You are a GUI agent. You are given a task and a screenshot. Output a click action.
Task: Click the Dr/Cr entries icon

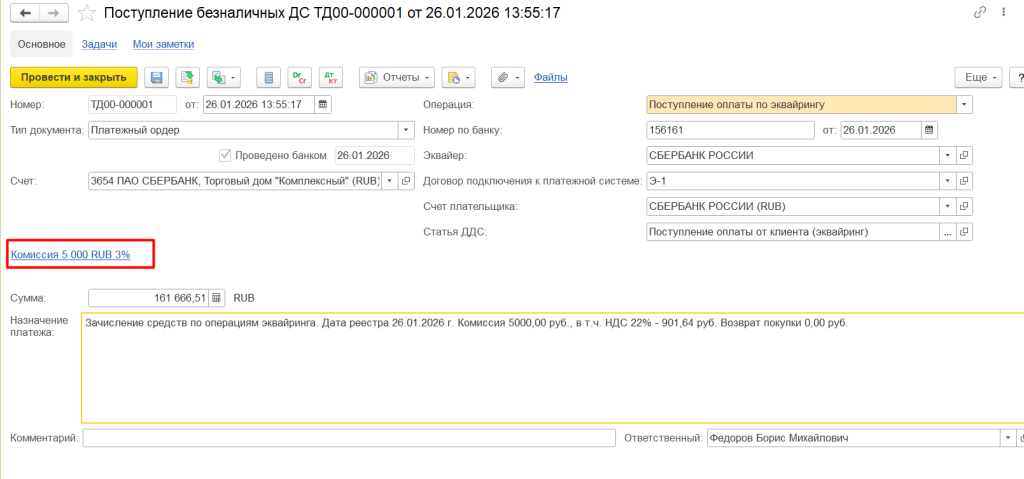[298, 77]
